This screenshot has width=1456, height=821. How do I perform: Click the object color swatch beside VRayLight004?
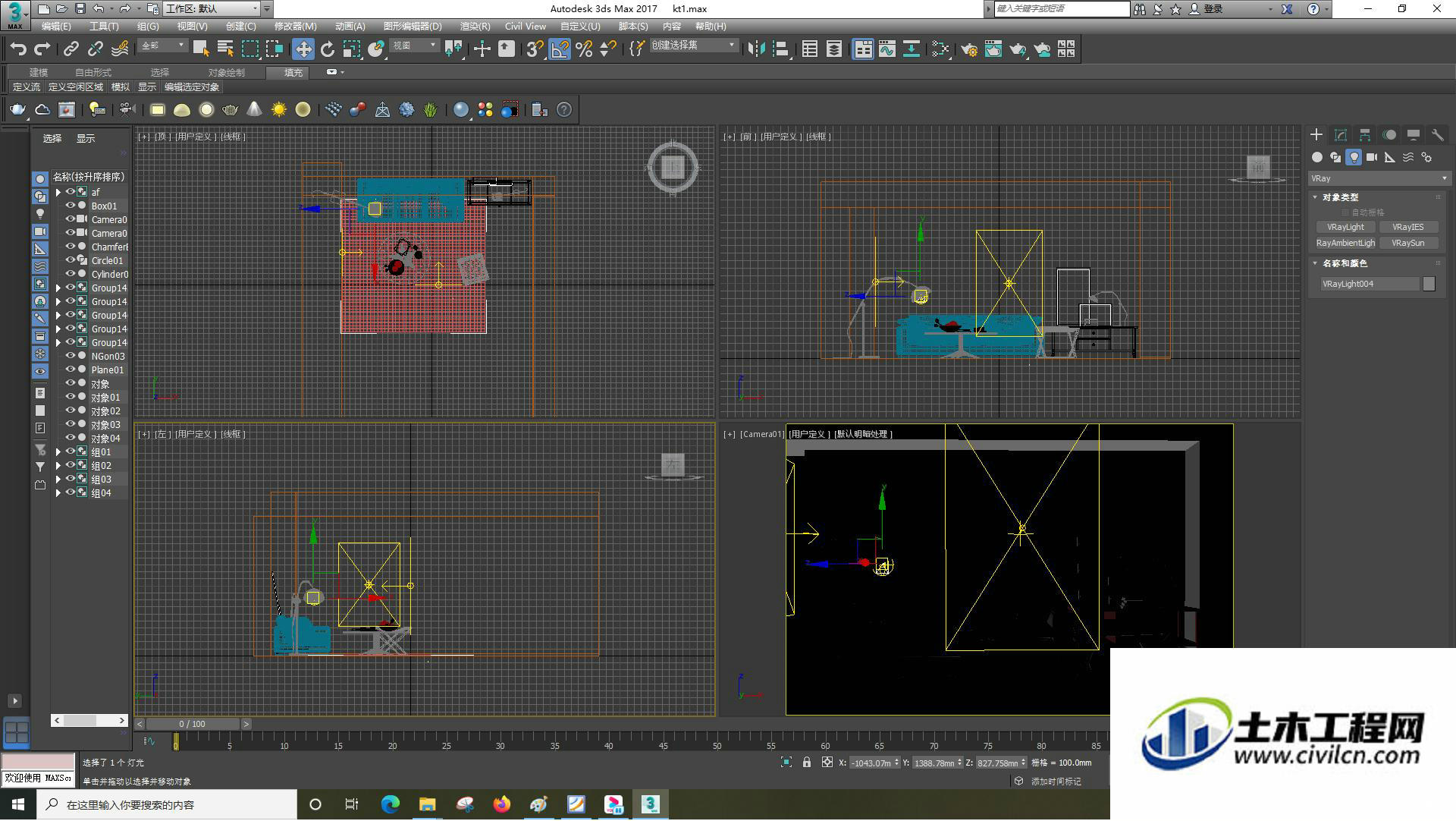coord(1429,284)
